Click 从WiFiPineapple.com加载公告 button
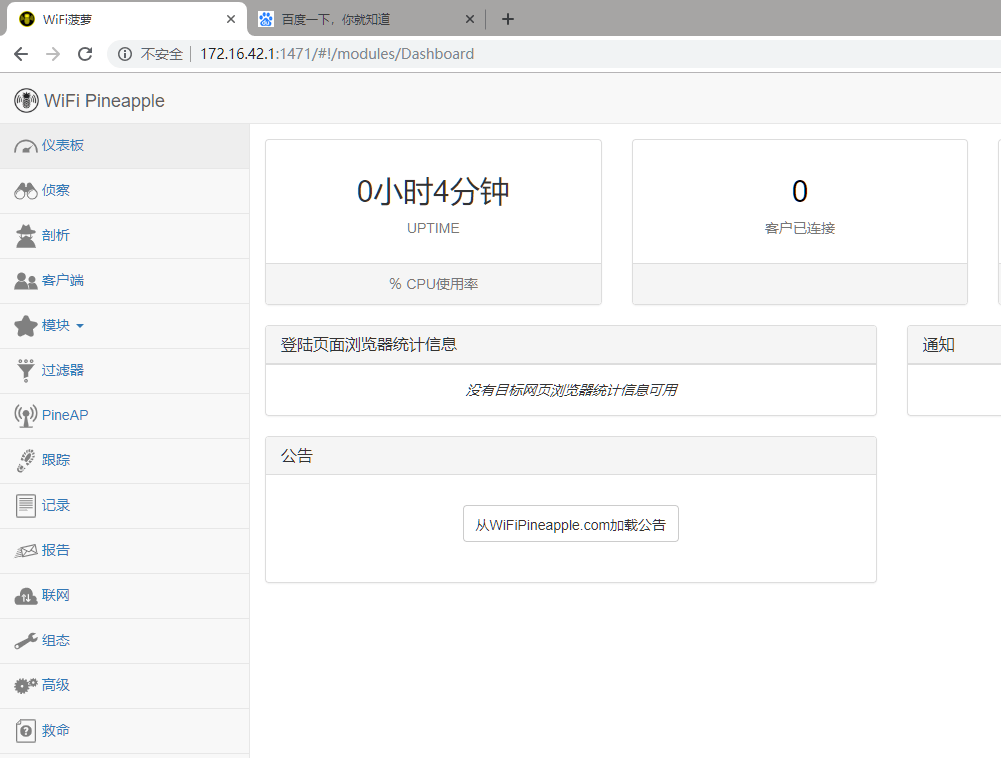 coord(571,524)
